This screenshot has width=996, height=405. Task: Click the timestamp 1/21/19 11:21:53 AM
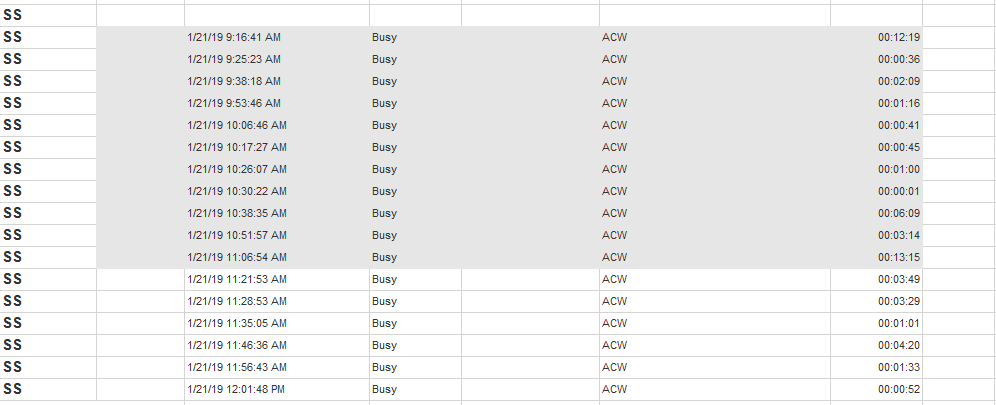tap(237, 279)
